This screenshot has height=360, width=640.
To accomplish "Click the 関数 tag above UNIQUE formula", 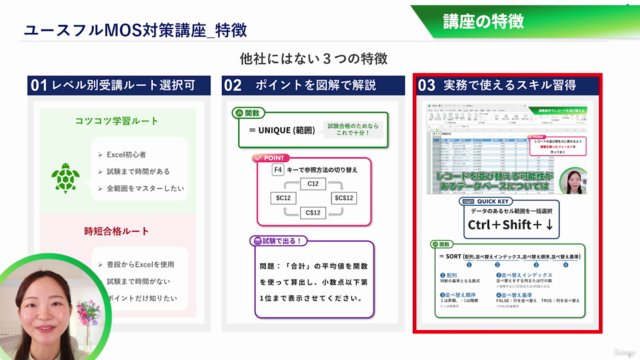I will pyautogui.click(x=248, y=113).
